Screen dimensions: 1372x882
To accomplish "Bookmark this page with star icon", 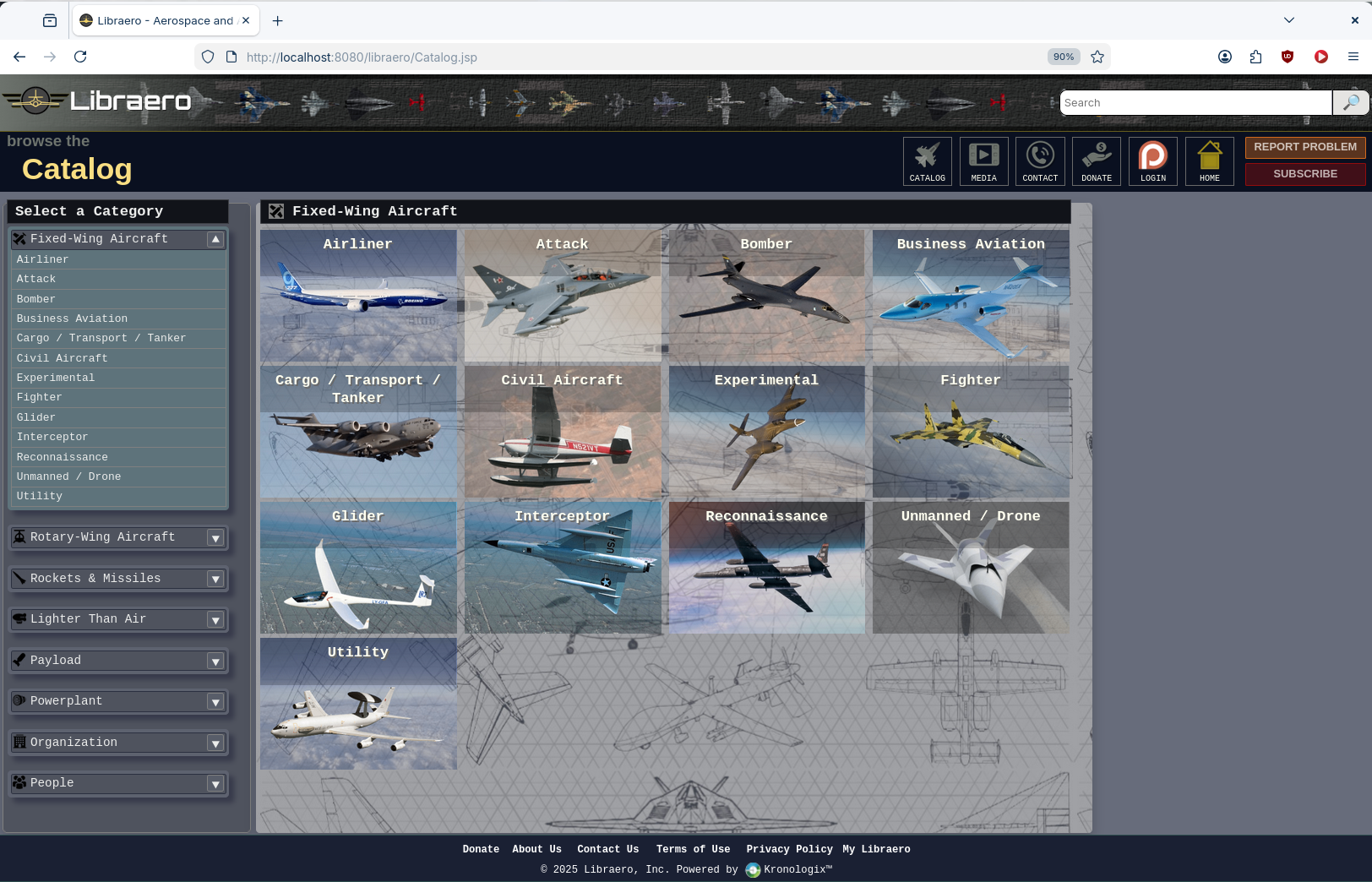I will point(1097,57).
